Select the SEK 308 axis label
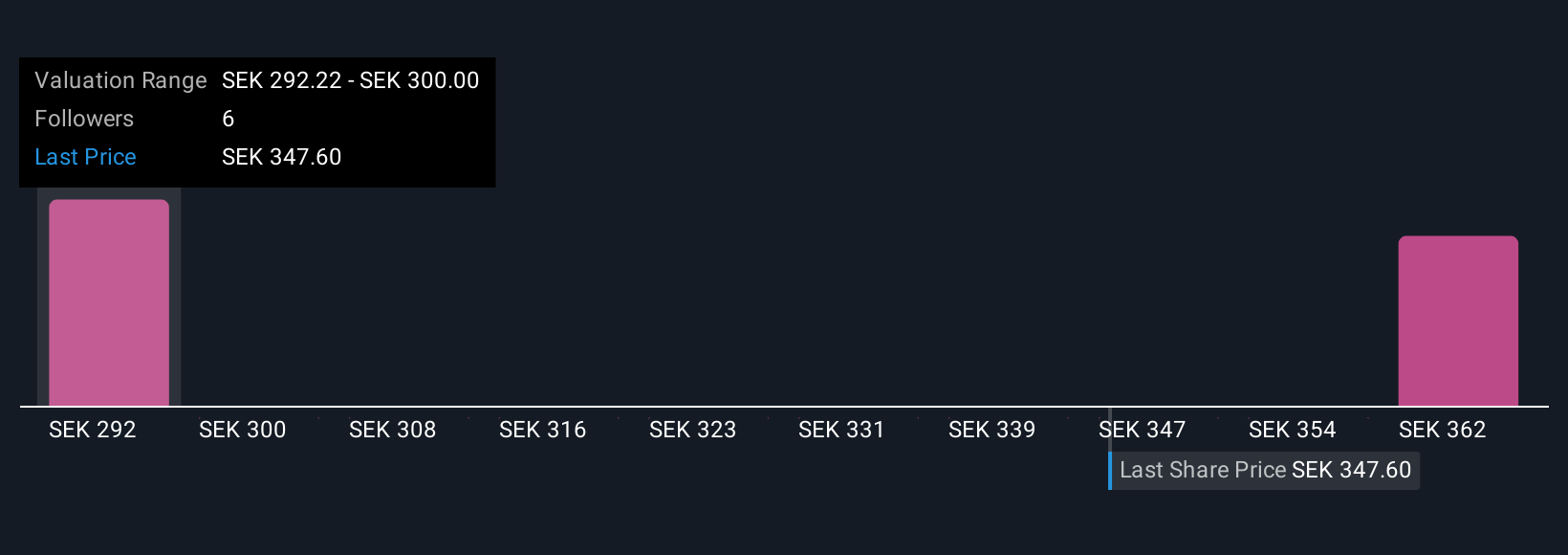 click(393, 430)
